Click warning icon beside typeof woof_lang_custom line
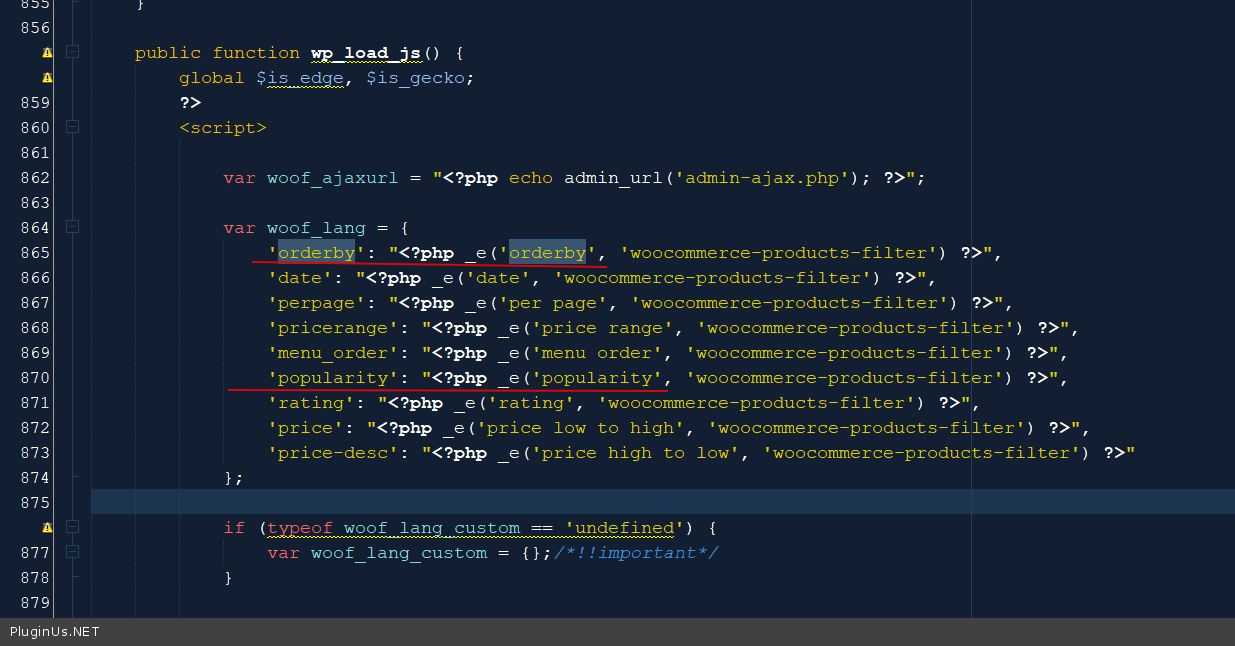Screen dimensions: 1235x646 (x=47, y=528)
